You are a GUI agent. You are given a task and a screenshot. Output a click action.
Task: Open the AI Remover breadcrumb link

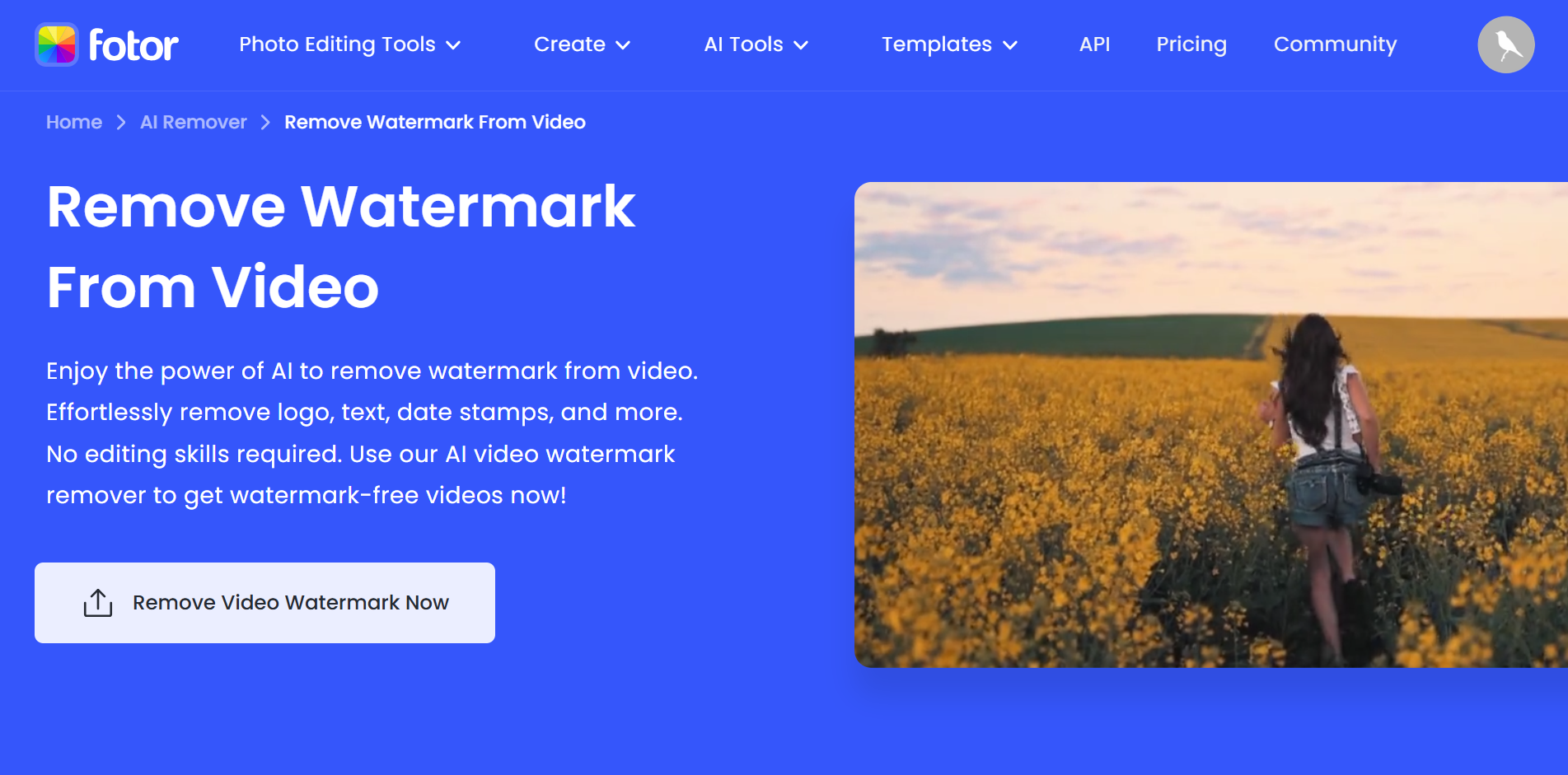[192, 122]
